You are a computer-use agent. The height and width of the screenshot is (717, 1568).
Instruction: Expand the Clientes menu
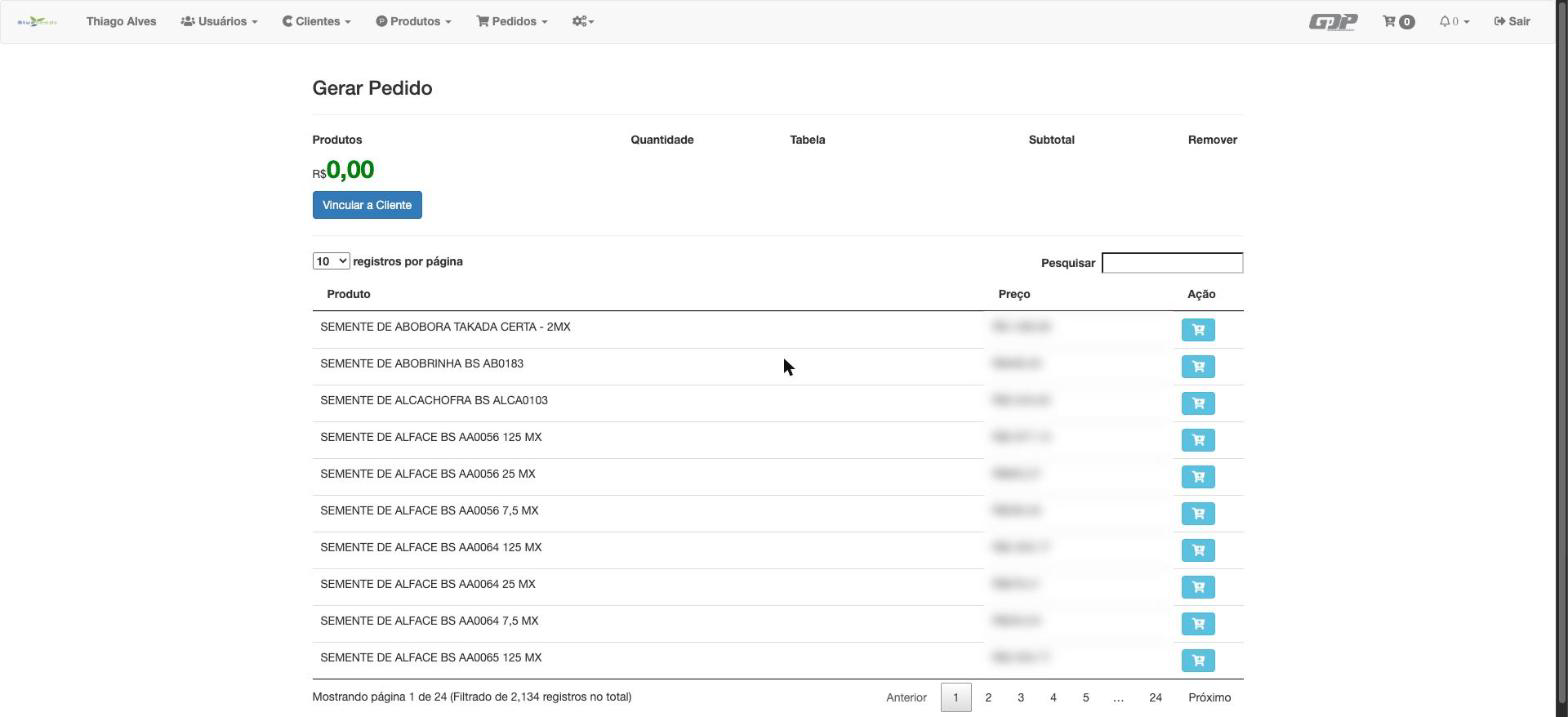coord(316,21)
